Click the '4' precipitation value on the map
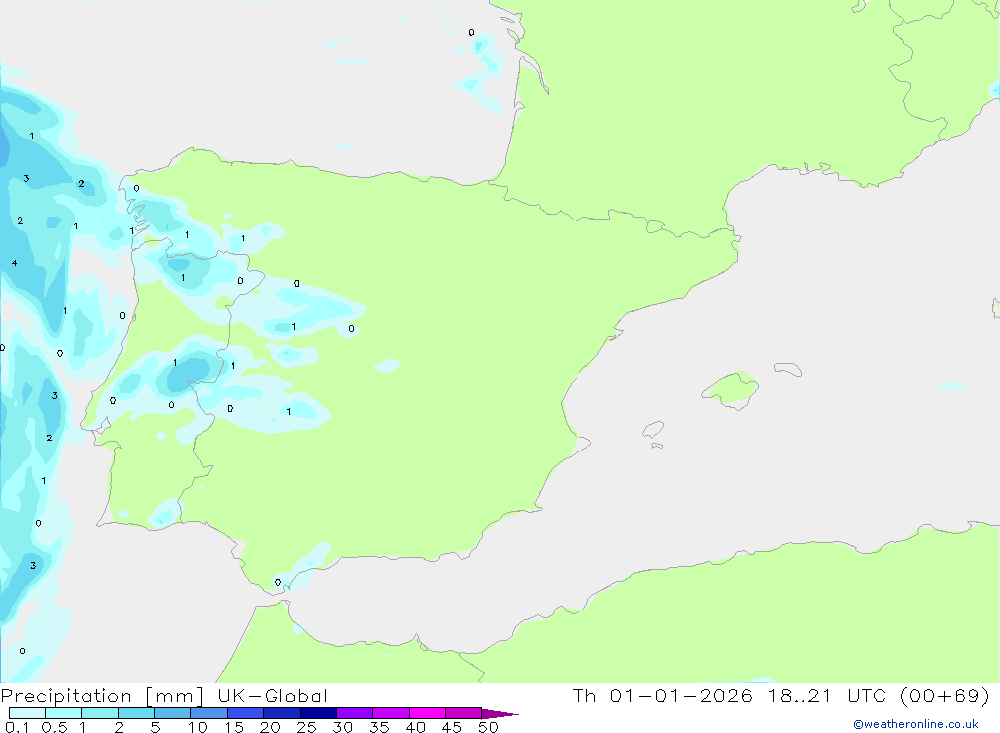Image resolution: width=1000 pixels, height=733 pixels. (15, 263)
